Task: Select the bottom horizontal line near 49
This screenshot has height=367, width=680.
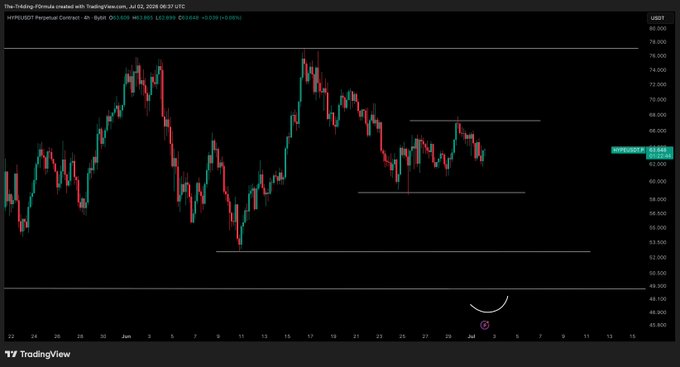Action: click(x=324, y=288)
